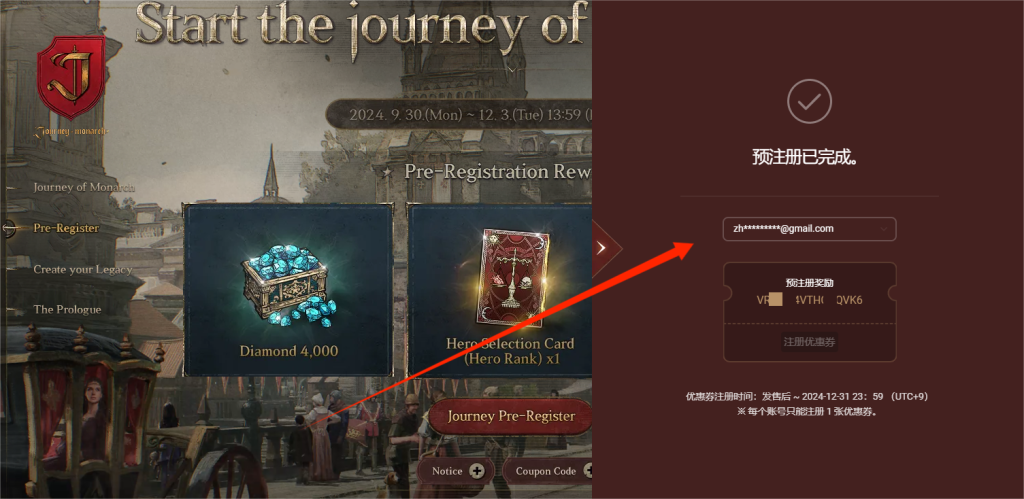Click the Journey Pre-Register button
1024x499 pixels.
tap(511, 416)
